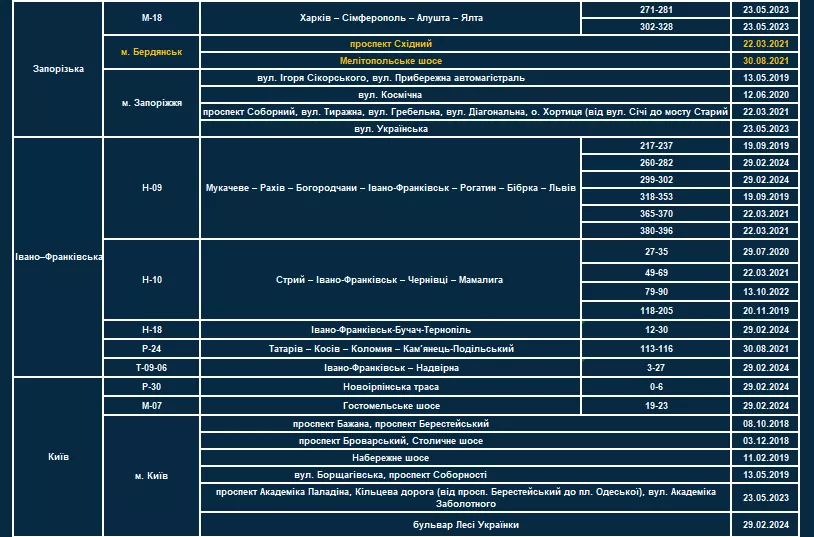Select the highlighted Мелітопольське шосе row
The width and height of the screenshot is (814, 537).
coord(391,61)
